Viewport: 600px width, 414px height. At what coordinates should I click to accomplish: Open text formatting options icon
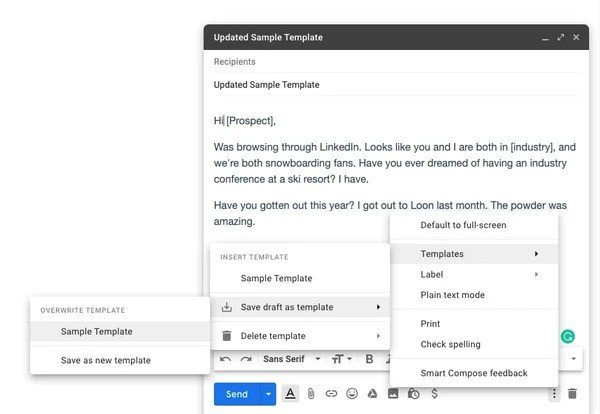[291, 394]
